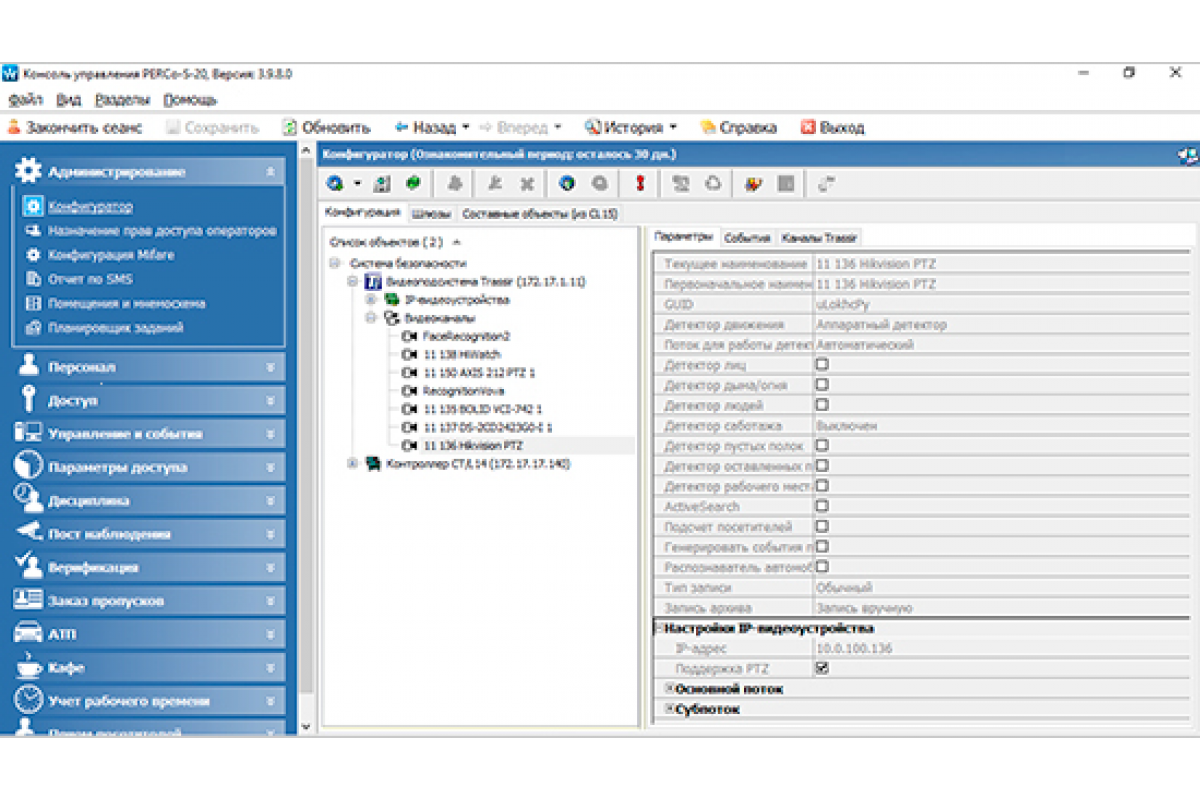Image resolution: width=1200 pixels, height=800 pixels.
Task: Toggle the Поддержка PTZ checkbox
Action: point(822,669)
